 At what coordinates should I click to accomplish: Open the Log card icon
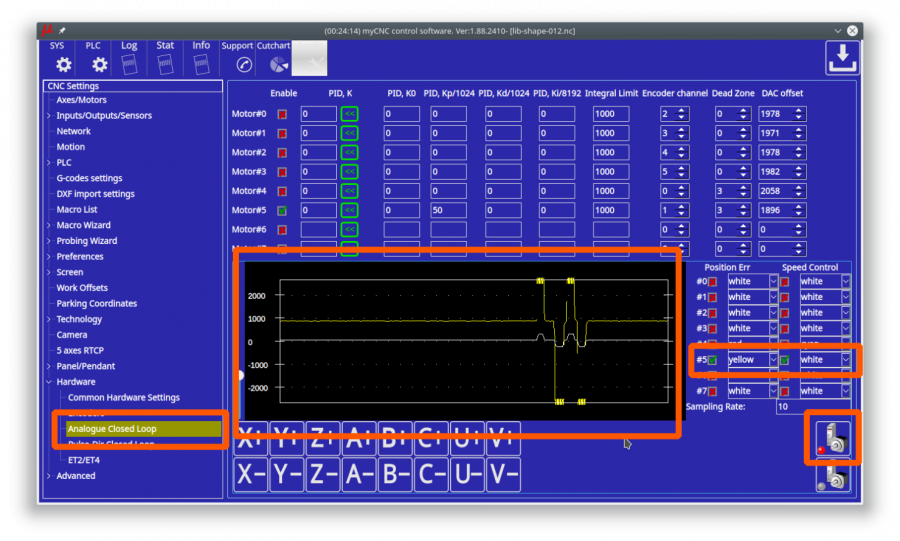(x=129, y=64)
